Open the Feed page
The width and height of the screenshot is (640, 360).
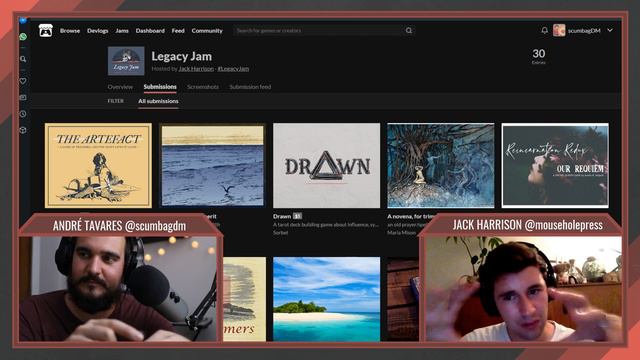178,31
